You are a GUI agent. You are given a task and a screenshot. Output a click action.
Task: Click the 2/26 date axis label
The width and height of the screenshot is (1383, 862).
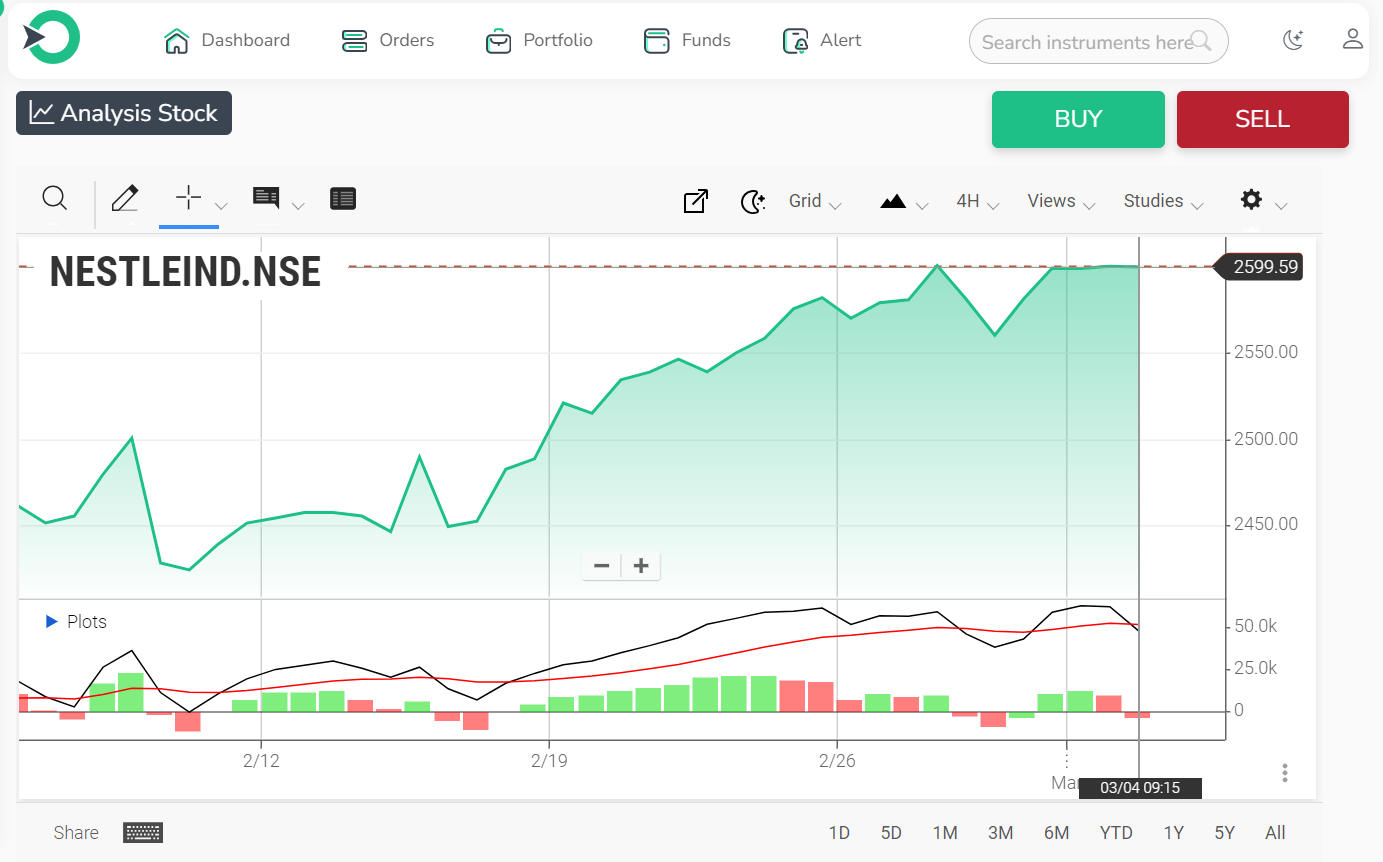coord(837,761)
